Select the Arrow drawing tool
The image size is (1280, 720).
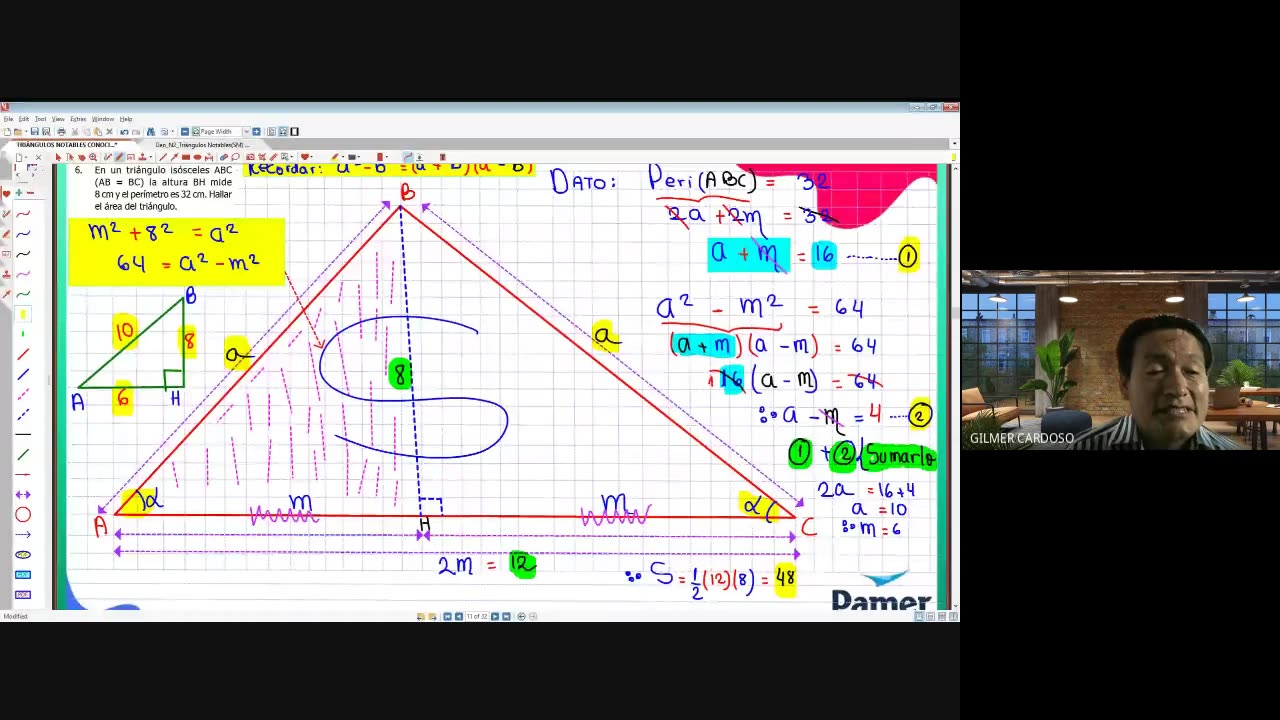click(175, 157)
